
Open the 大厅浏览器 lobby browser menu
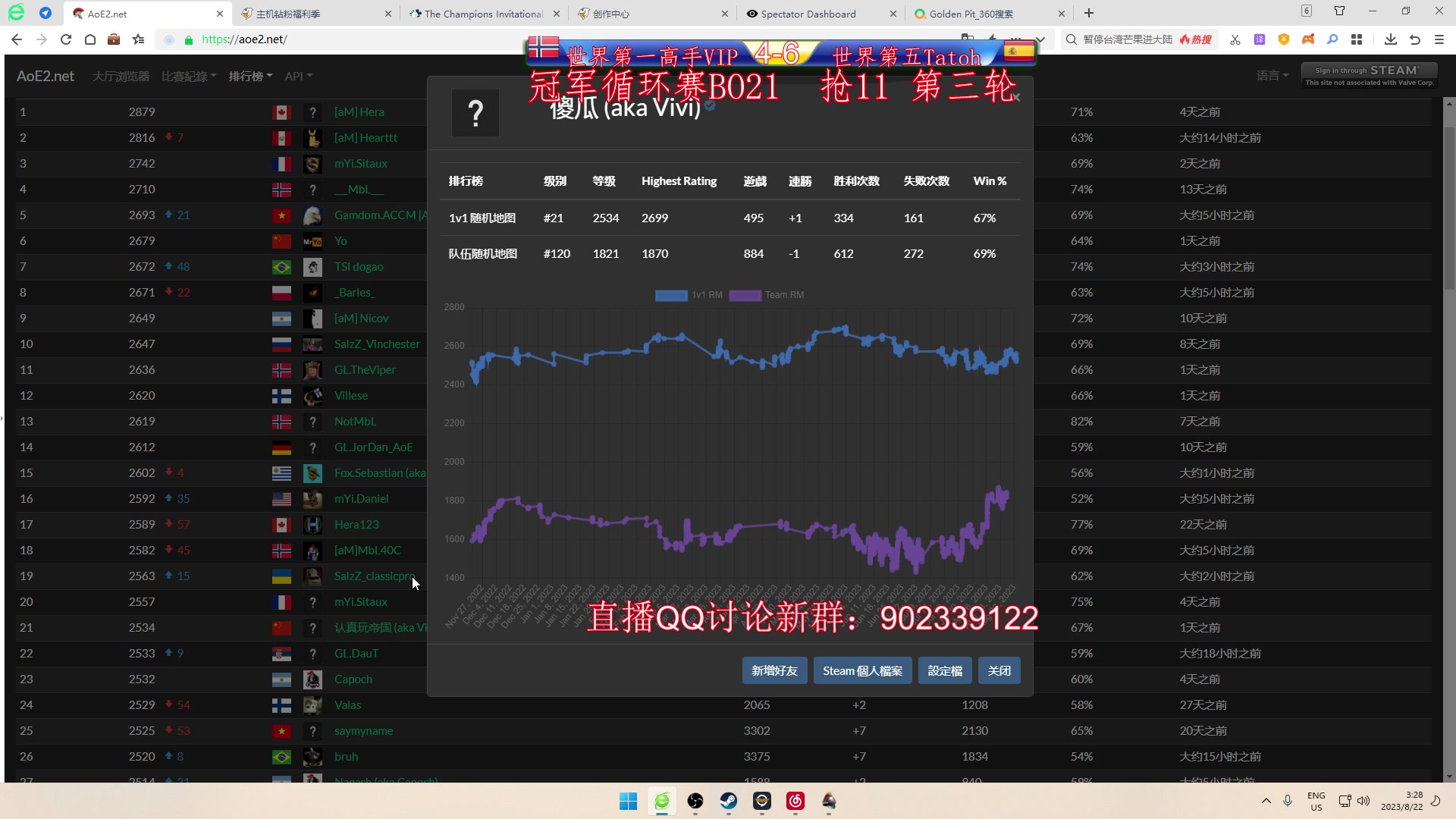coord(121,76)
